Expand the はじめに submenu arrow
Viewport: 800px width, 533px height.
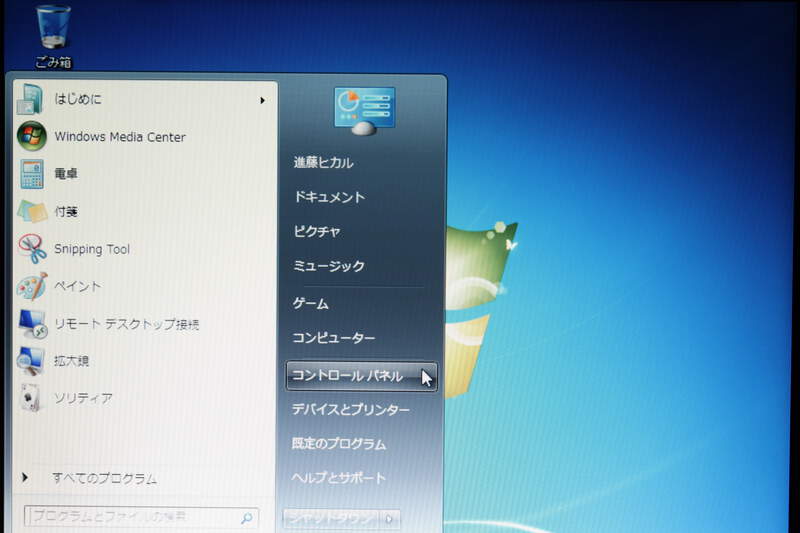262,100
